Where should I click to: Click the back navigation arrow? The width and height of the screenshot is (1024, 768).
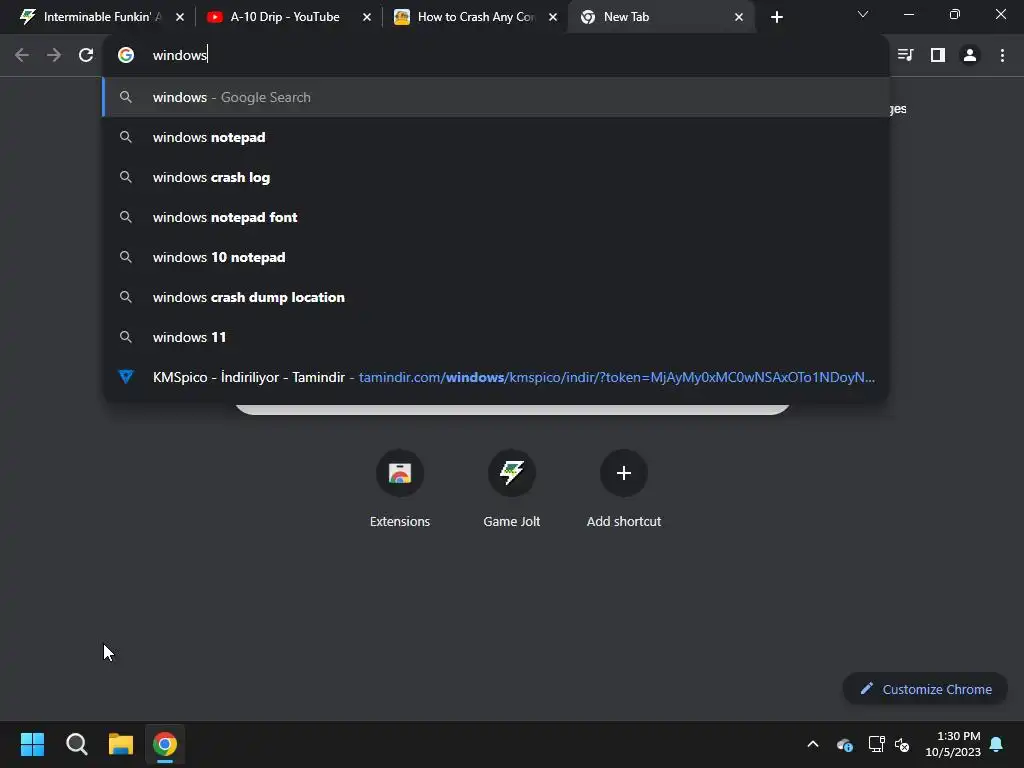tap(22, 56)
